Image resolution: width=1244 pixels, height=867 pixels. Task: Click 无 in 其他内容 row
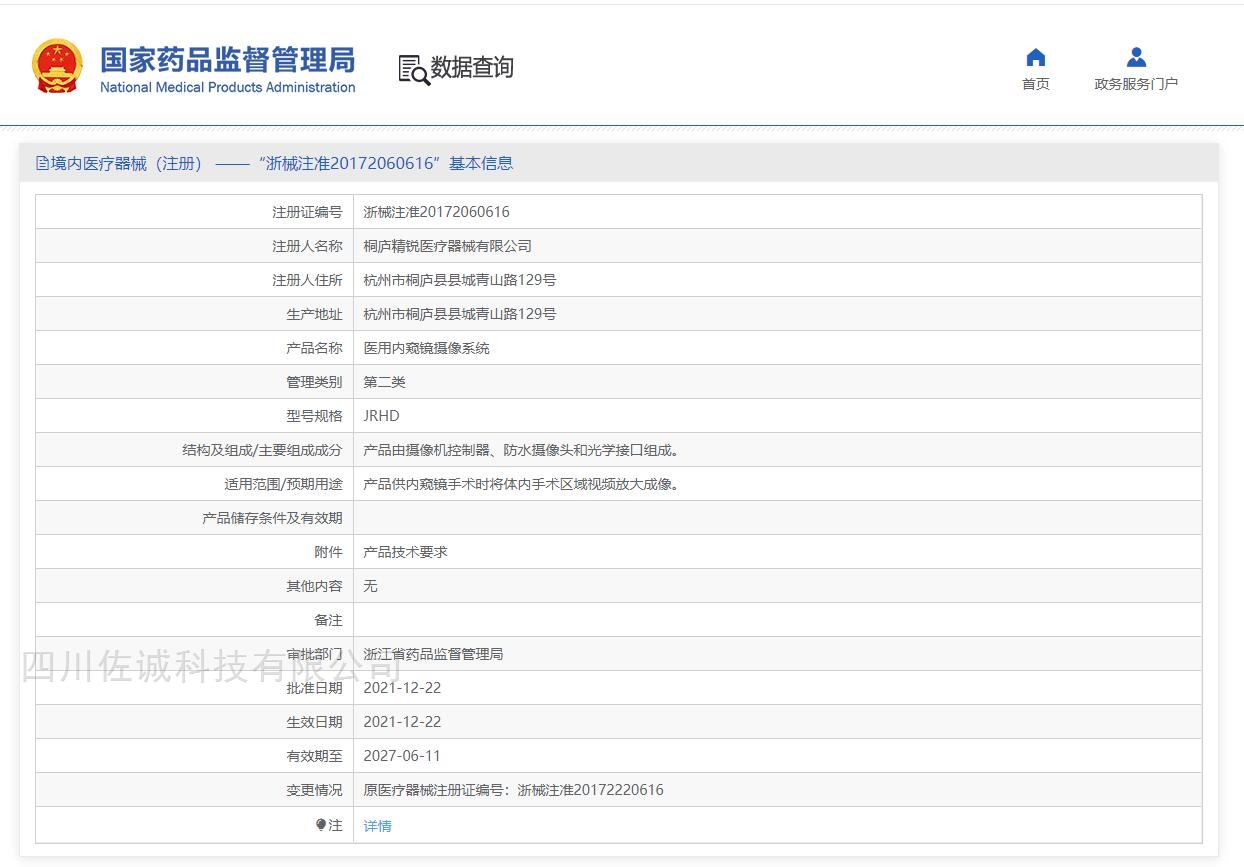(x=370, y=586)
